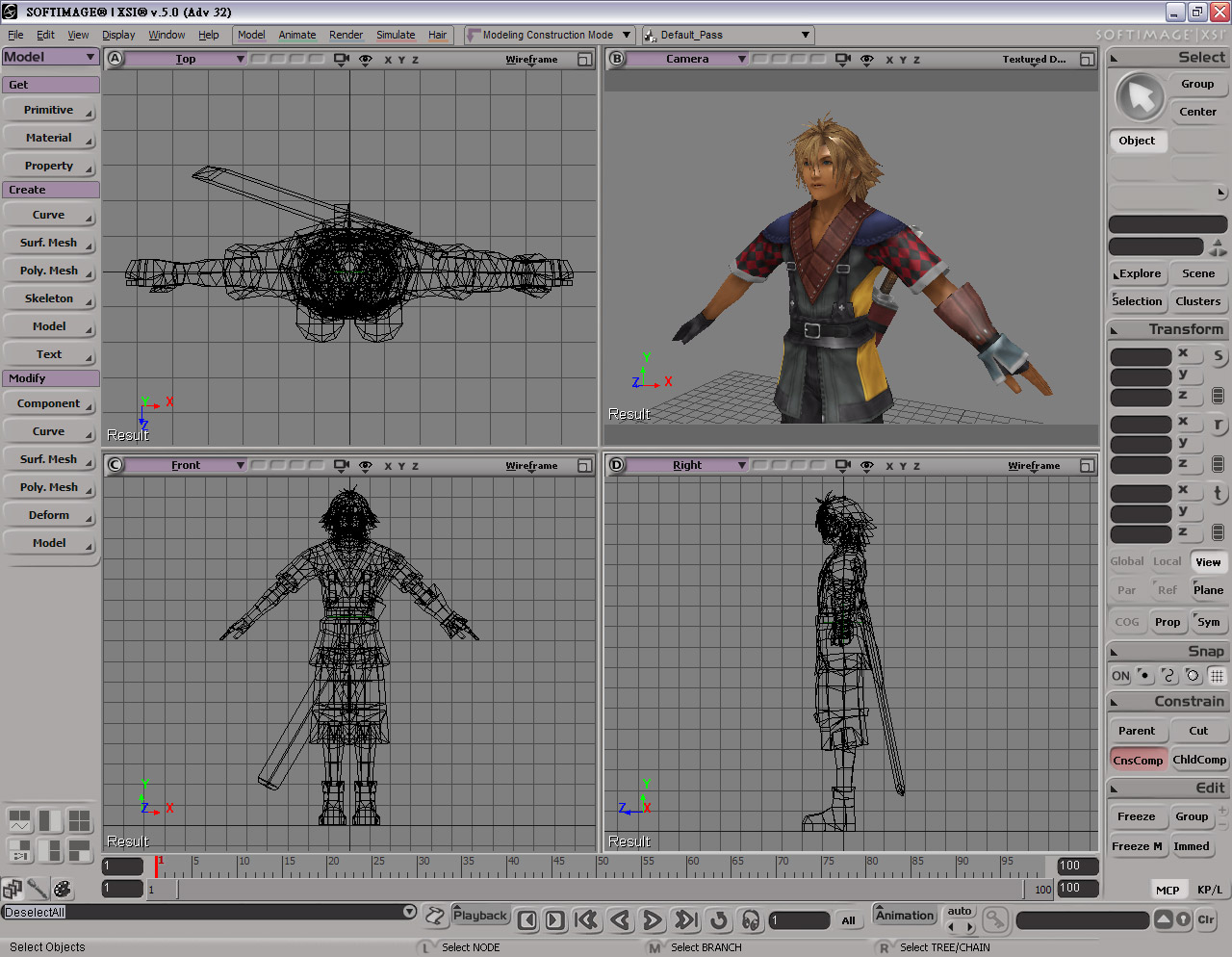Click the Skeleton button

pos(49,299)
